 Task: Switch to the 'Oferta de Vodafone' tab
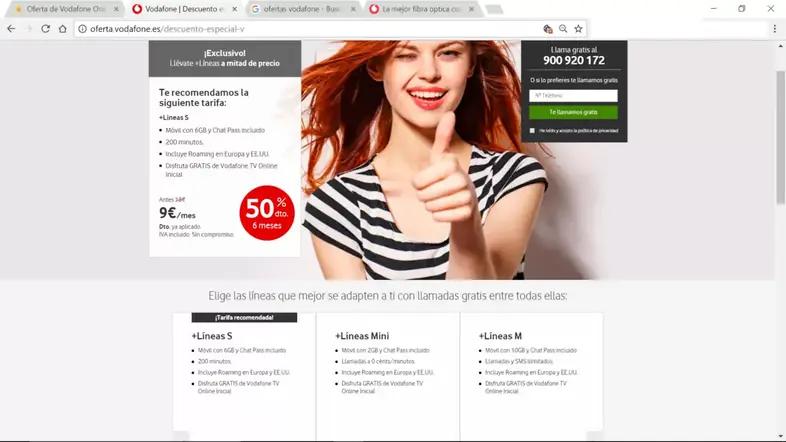[x=65, y=9]
